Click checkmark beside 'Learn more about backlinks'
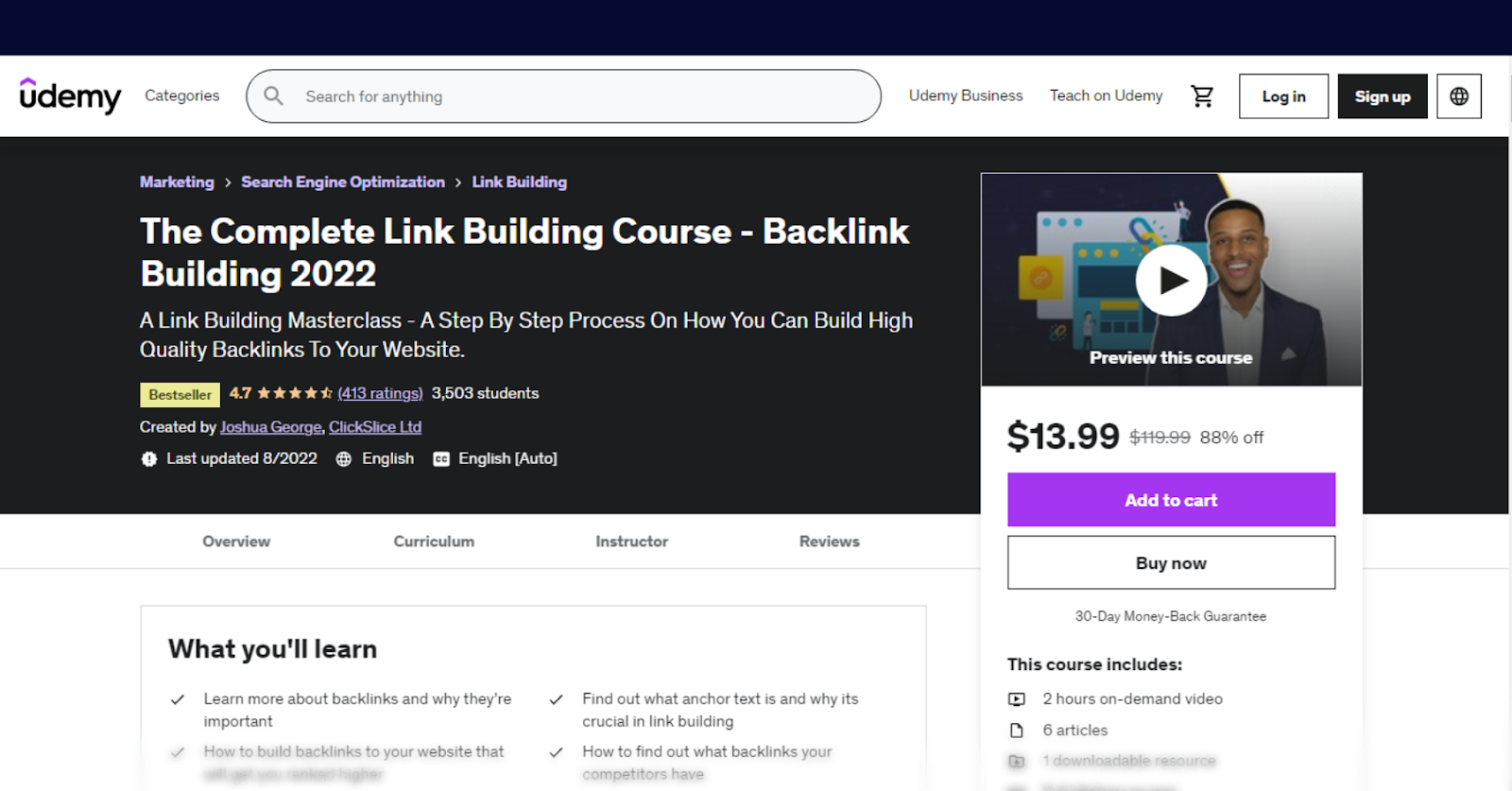This screenshot has height=791, width=1512. click(177, 699)
